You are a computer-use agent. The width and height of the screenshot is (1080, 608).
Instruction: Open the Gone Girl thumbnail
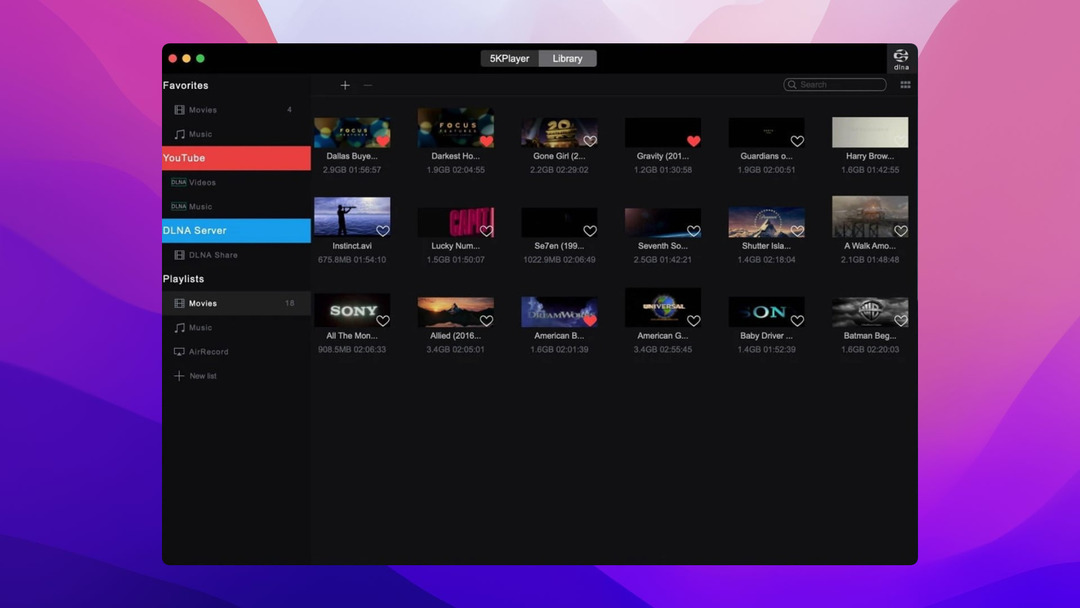[x=559, y=132]
